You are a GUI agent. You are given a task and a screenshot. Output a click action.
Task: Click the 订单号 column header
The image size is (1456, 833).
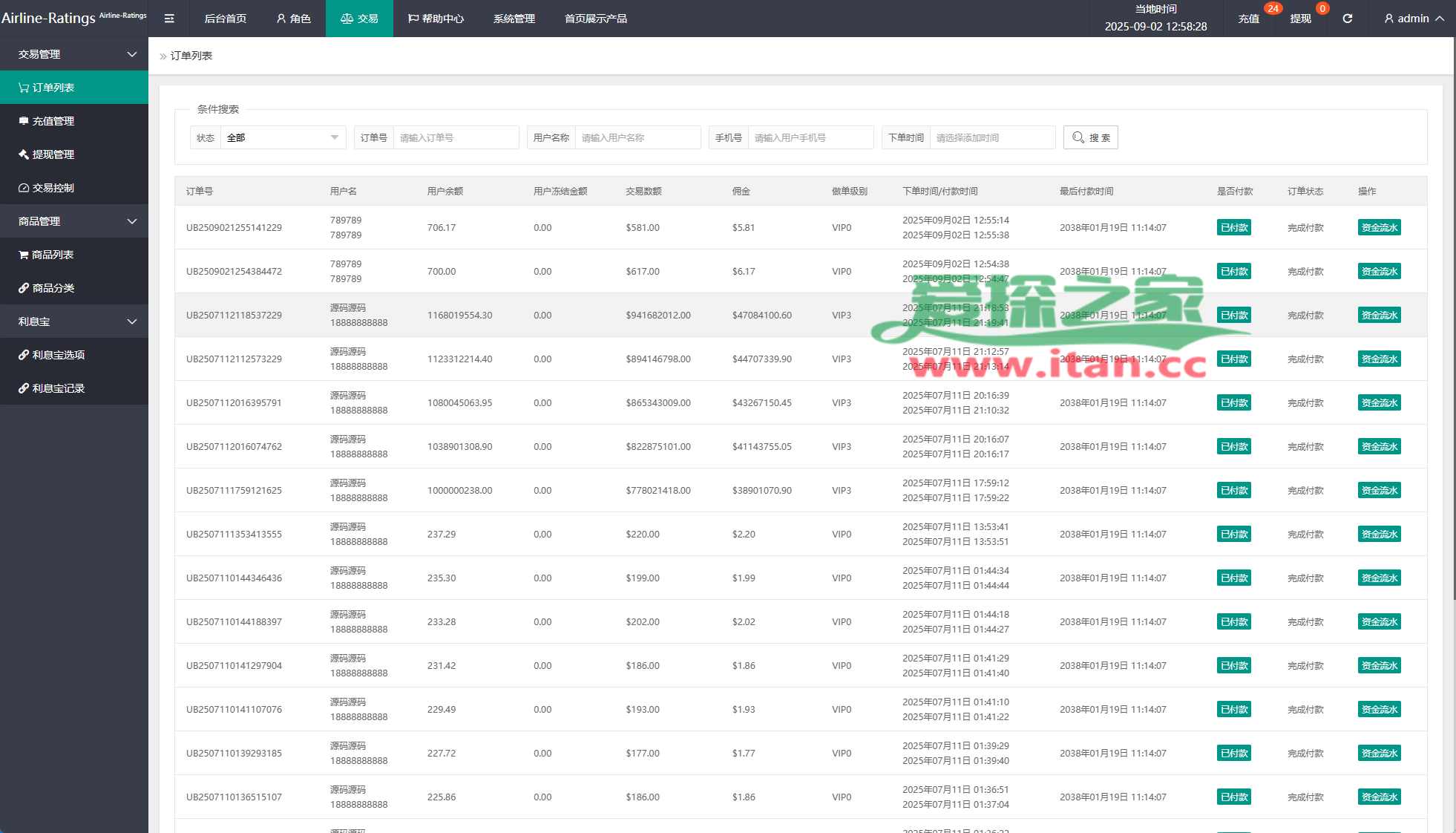tap(200, 192)
